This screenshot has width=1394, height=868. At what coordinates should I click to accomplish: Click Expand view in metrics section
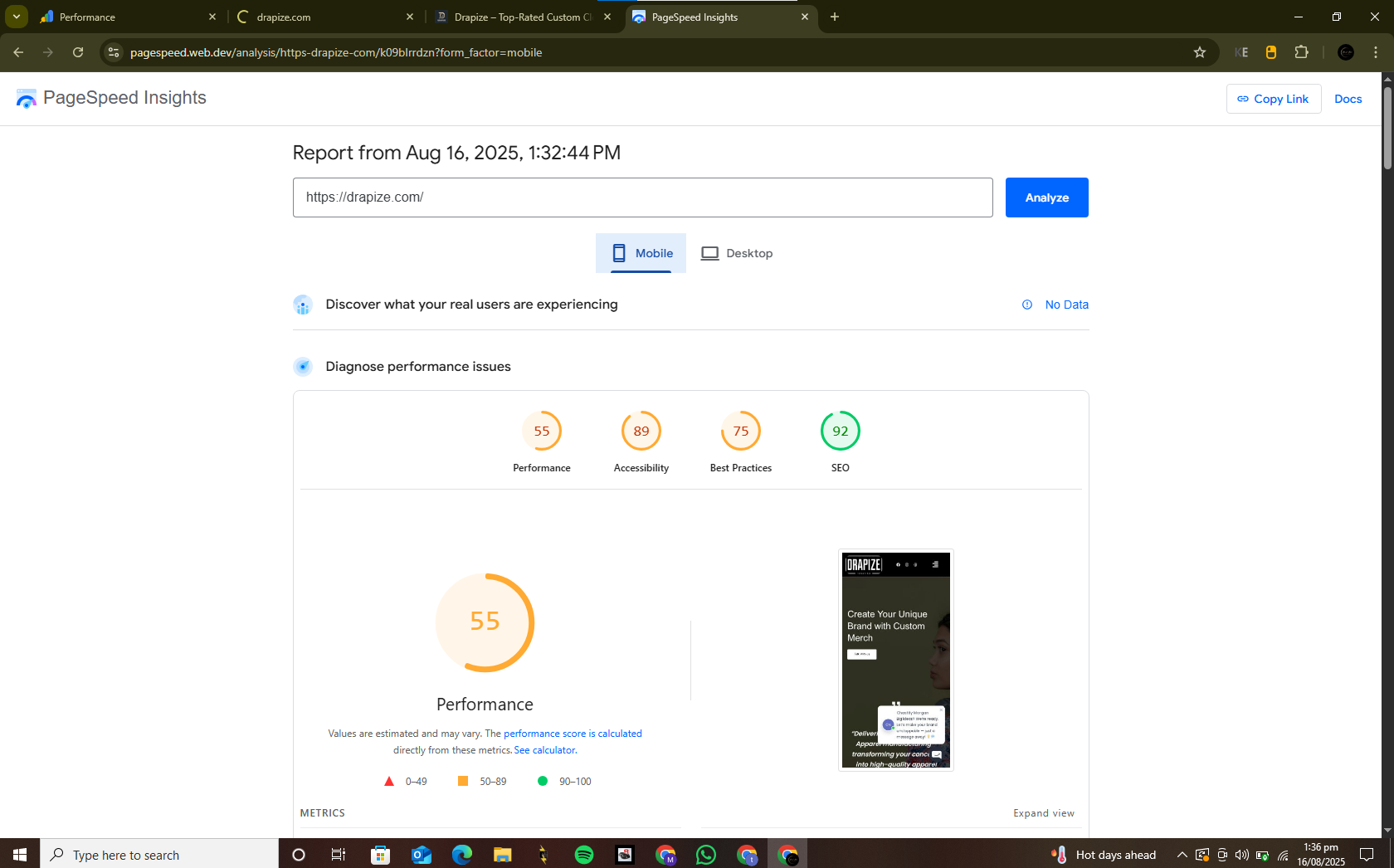pyautogui.click(x=1044, y=813)
